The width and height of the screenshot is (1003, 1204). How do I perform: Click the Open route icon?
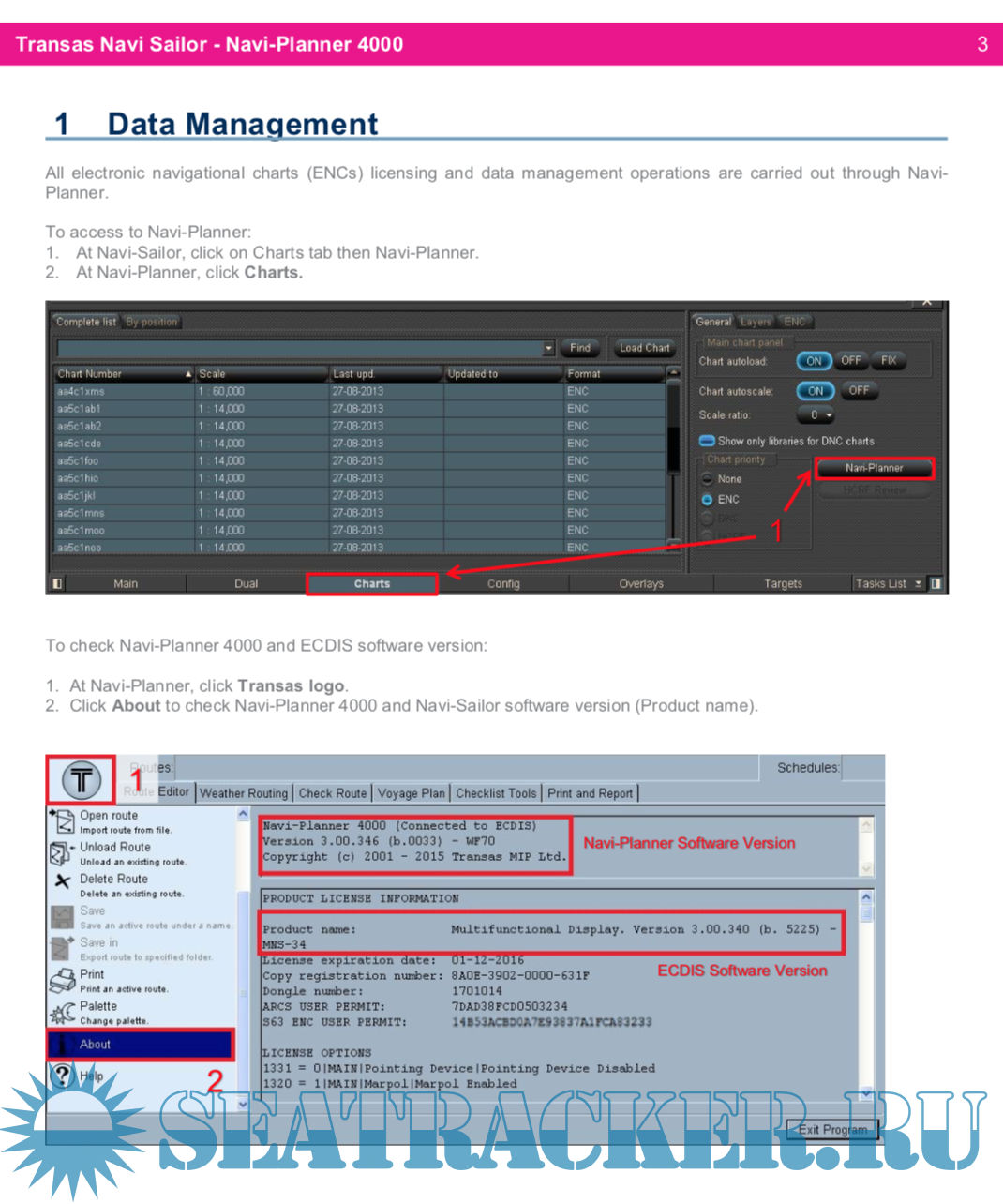[62, 821]
